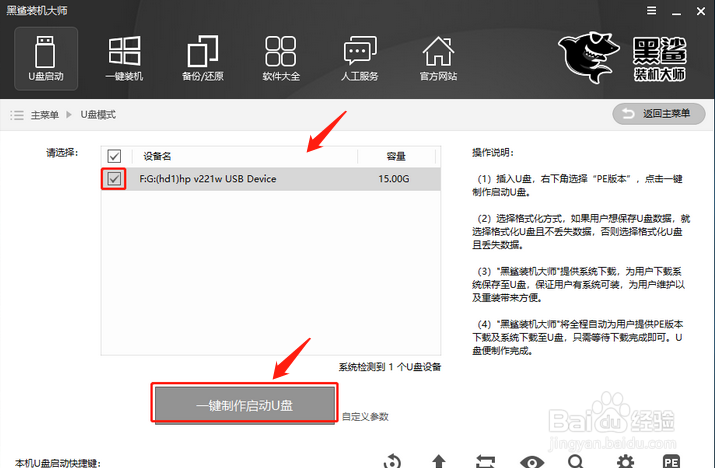Click the two-arrow convert icon
This screenshot has width=715, height=468.
[x=485, y=461]
